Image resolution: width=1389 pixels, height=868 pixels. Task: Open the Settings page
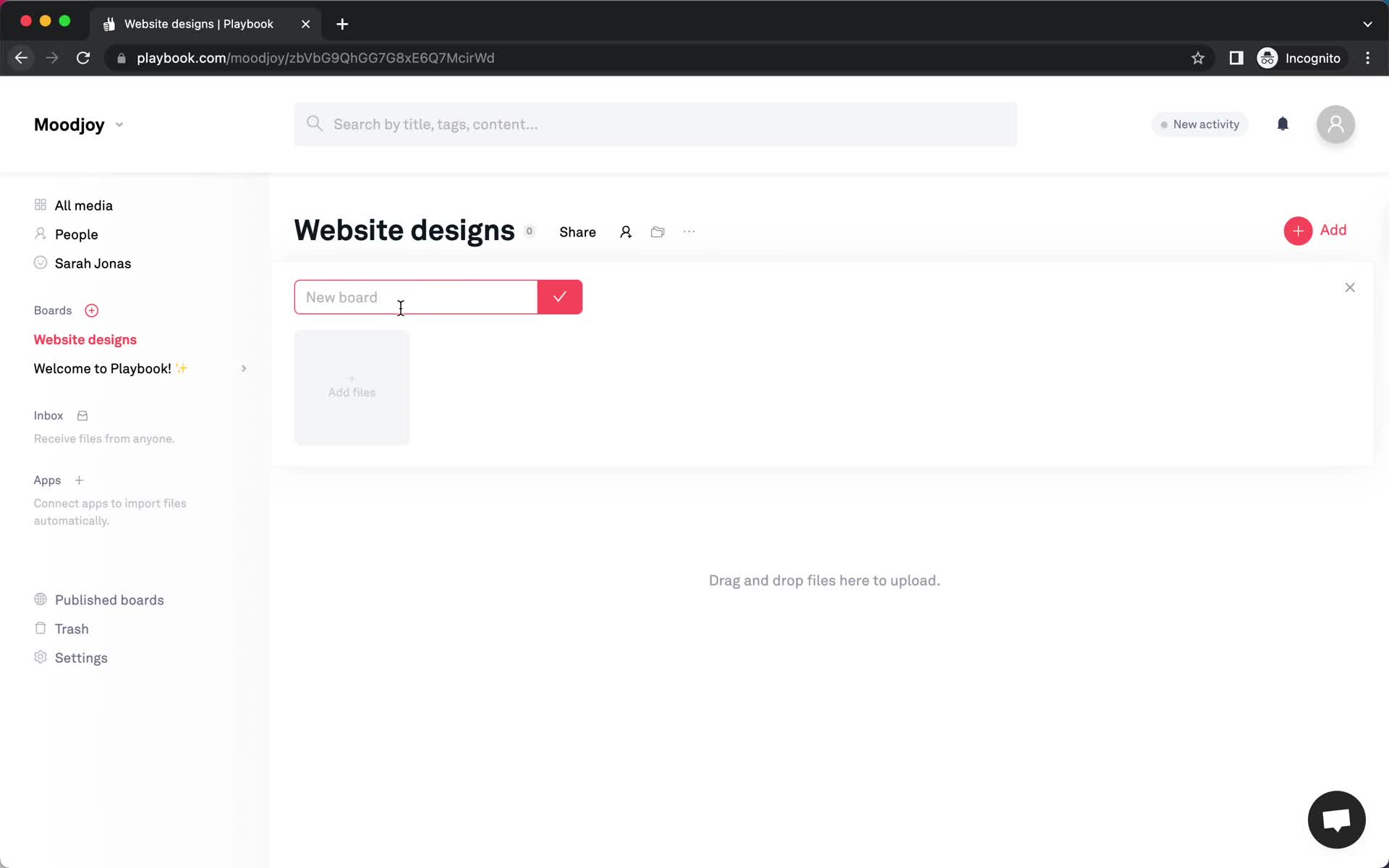point(80,658)
